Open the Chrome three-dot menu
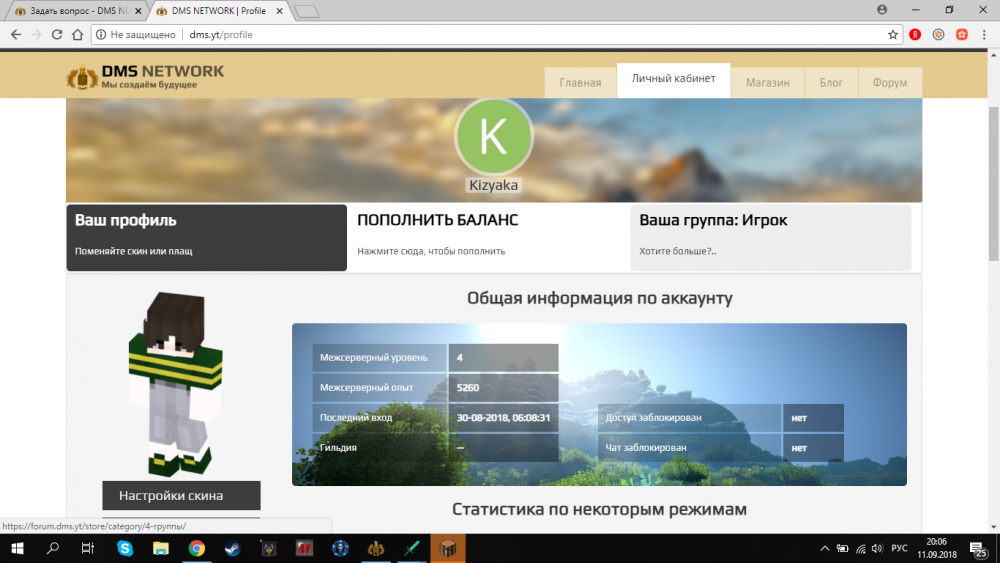The height and width of the screenshot is (563, 1000). [x=984, y=34]
